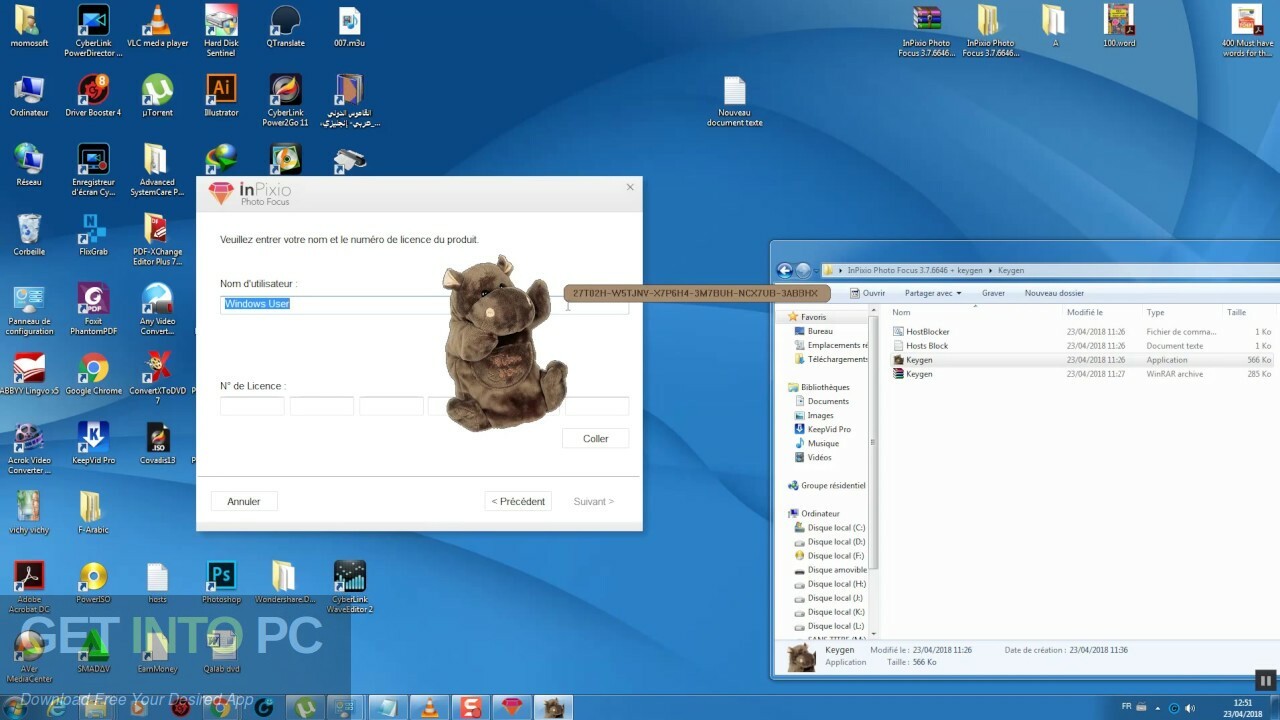
Task: Open Hard Disk Sentinel desktop icon
Action: [x=221, y=30]
